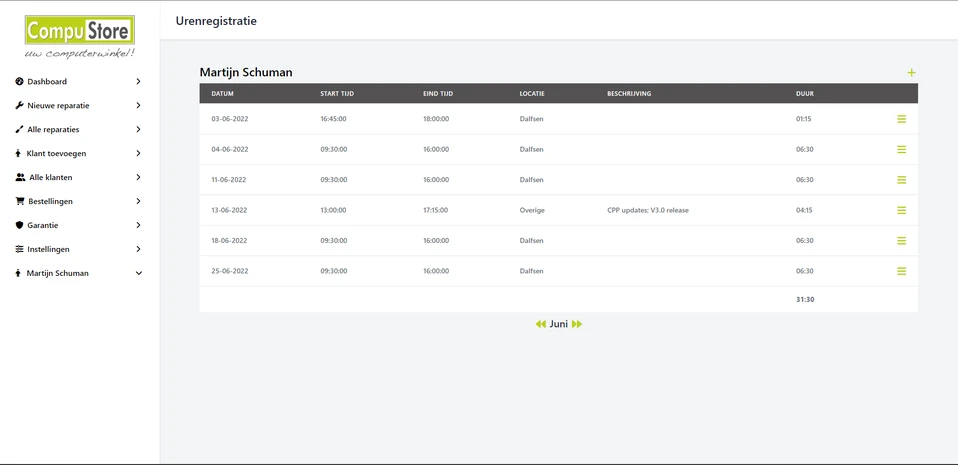The image size is (958, 465).
Task: Open the Dashboard menu item
Action: pos(47,81)
